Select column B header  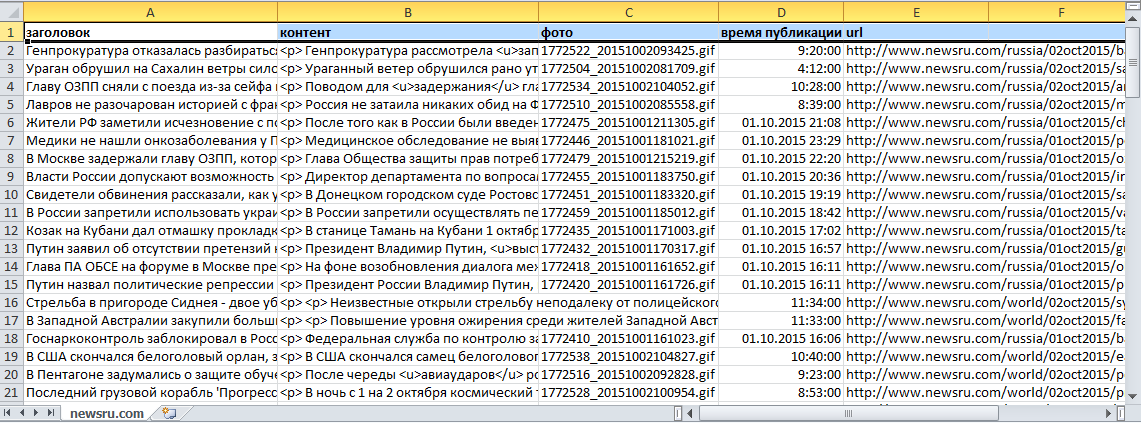(408, 12)
